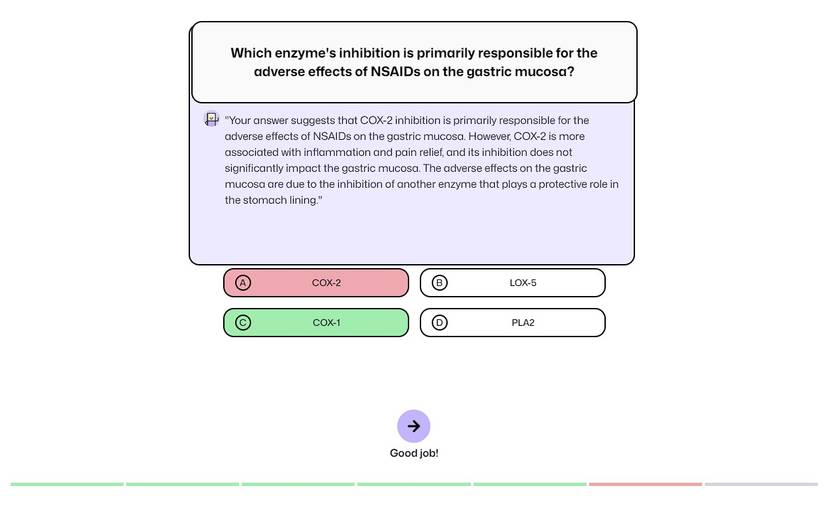
Task: Click the last gray progress segment
Action: pos(761,484)
